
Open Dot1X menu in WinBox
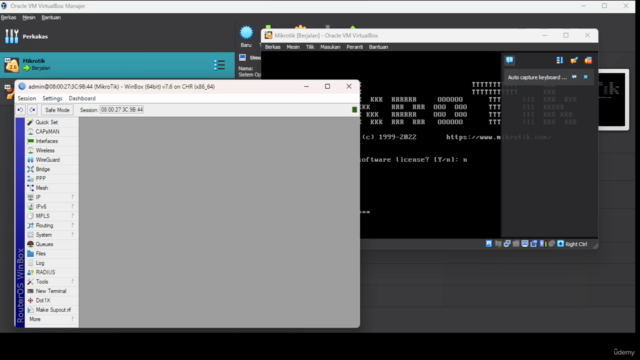[x=42, y=300]
